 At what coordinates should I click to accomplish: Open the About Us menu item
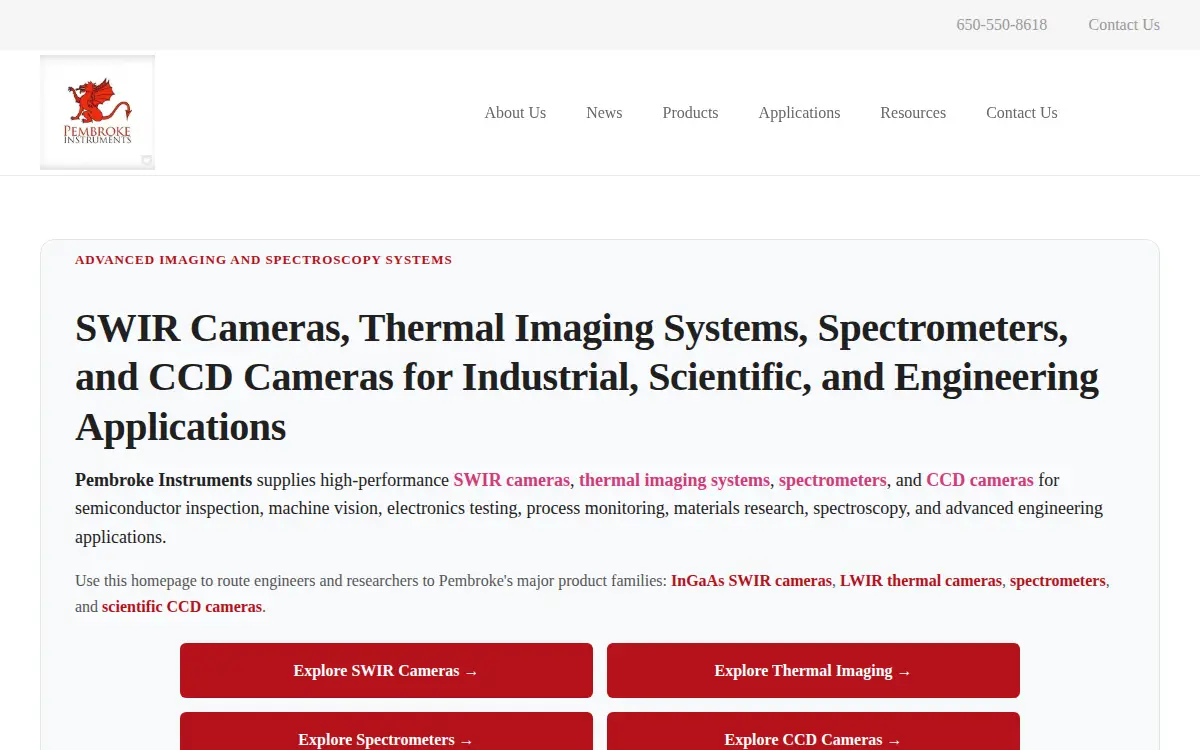515,113
